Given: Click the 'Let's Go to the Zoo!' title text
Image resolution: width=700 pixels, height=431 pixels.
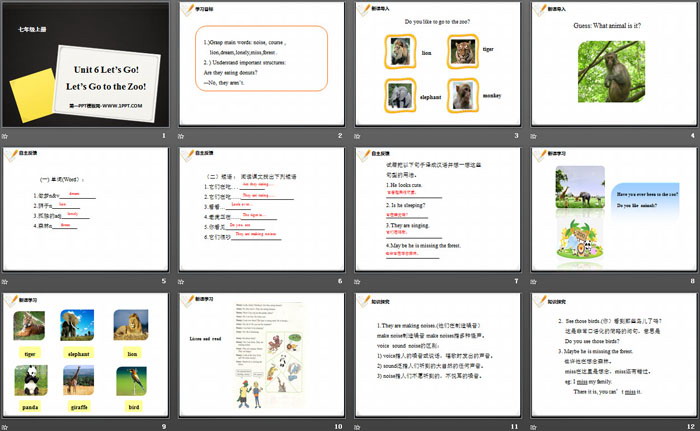Looking at the screenshot, I should pyautogui.click(x=106, y=87).
